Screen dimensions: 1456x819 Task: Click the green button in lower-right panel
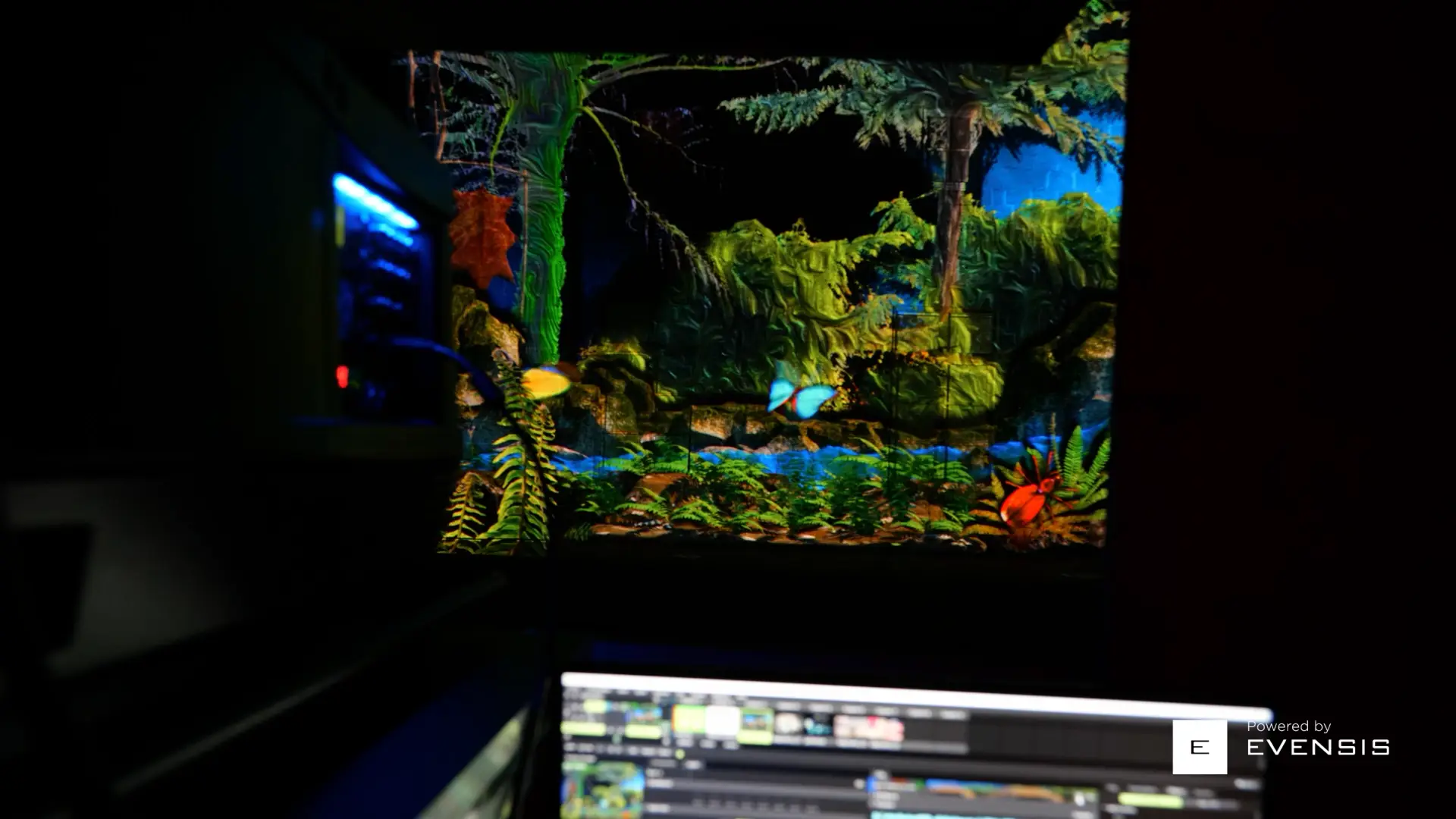[1150, 800]
